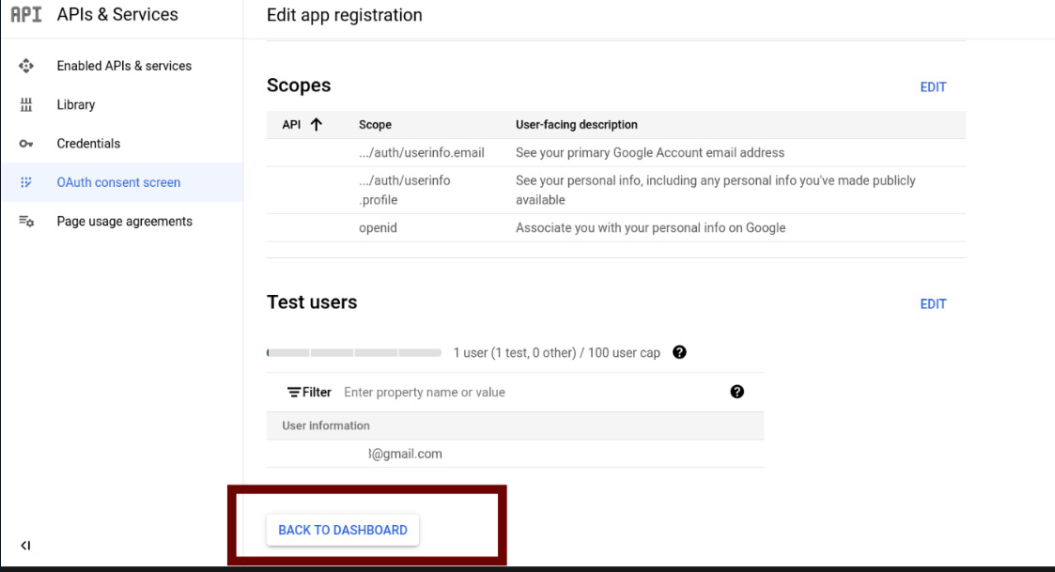Edit the Scopes section
Viewport: 1055px width, 572px height.
932,87
